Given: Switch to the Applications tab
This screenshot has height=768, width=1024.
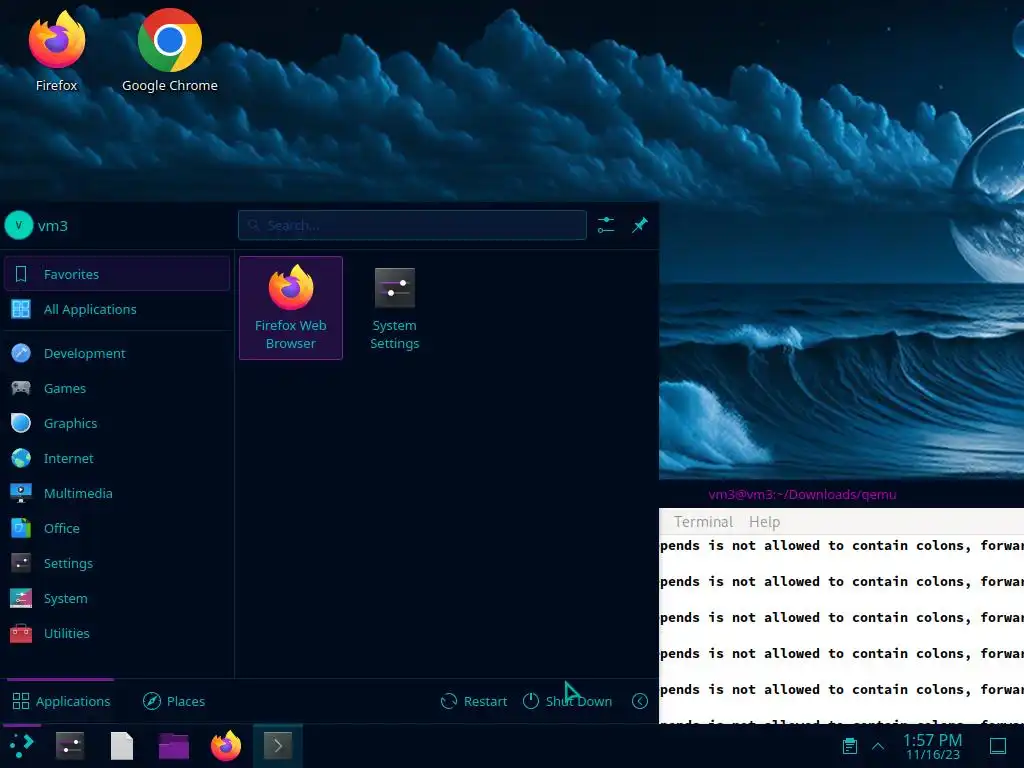Looking at the screenshot, I should pyautogui.click(x=61, y=701).
